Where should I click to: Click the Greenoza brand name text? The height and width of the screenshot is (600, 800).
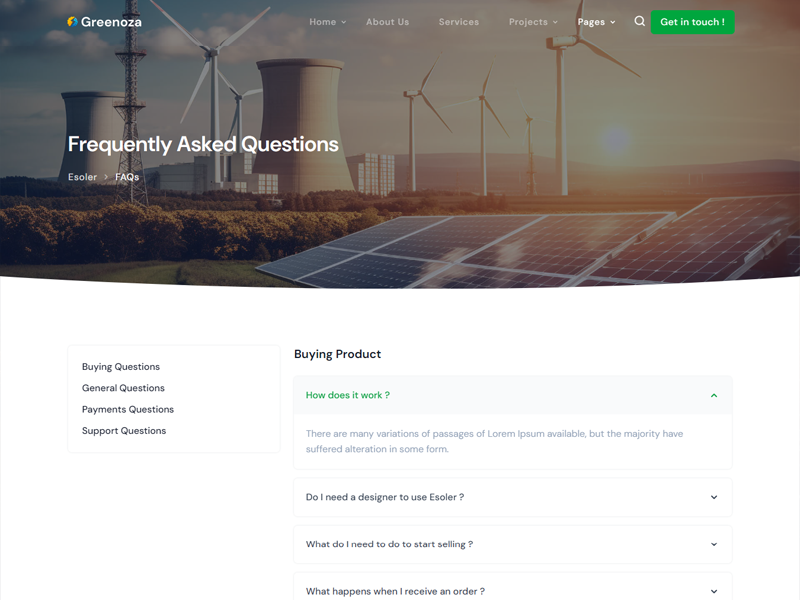pos(111,22)
